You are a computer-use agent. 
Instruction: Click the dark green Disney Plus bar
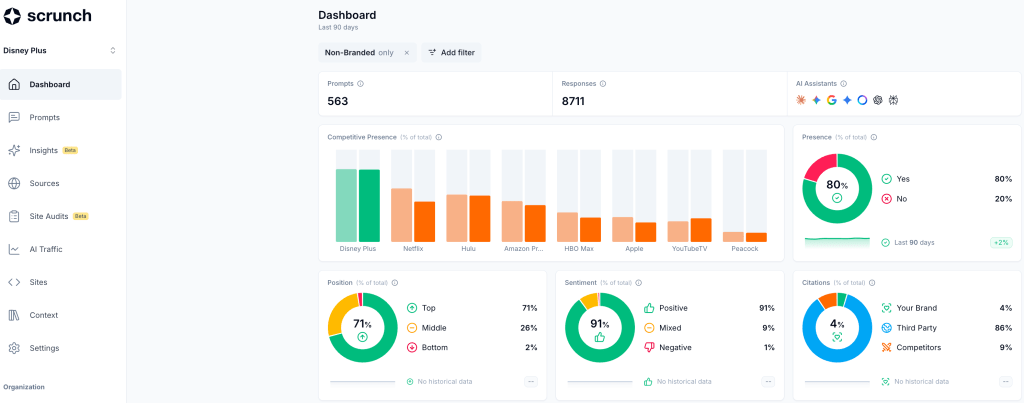[x=370, y=206]
